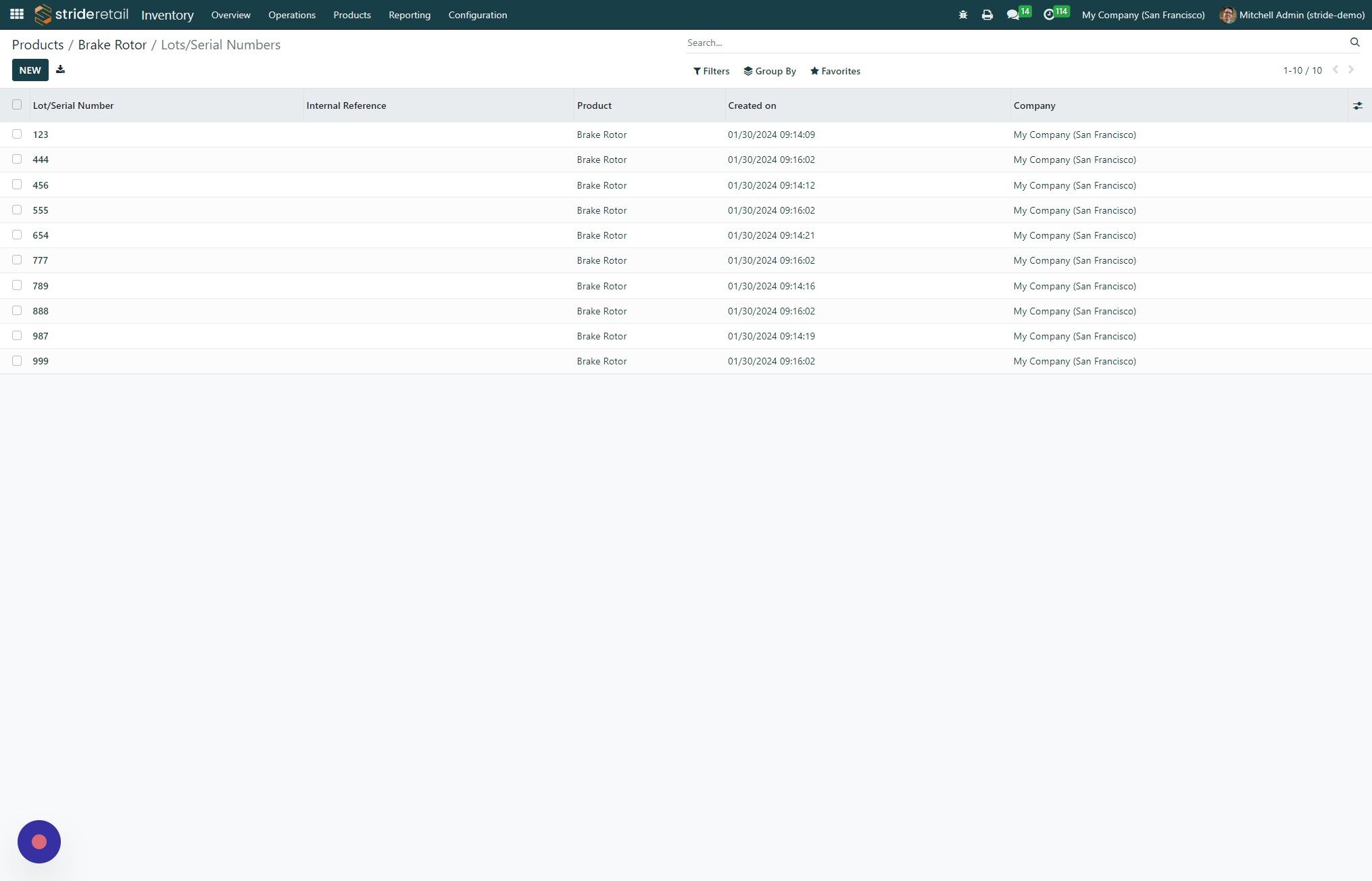Check the box for lot 123

(17, 134)
